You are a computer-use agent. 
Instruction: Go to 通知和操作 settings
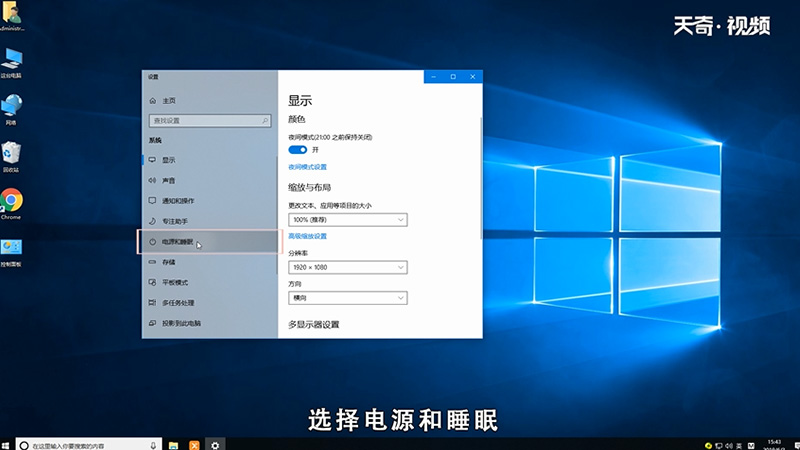pos(210,201)
